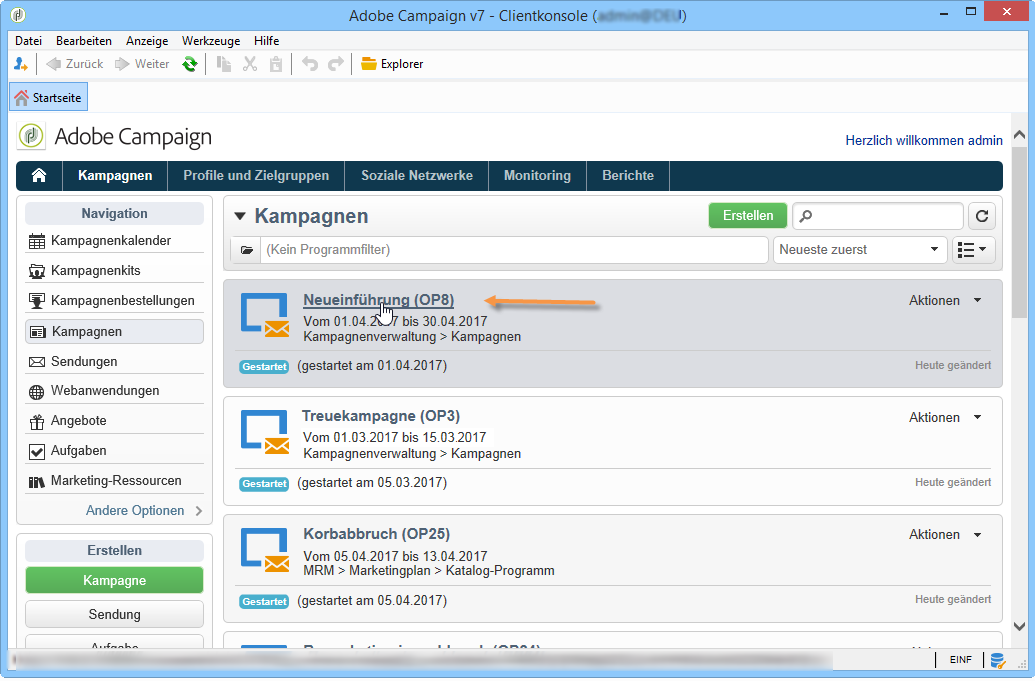This screenshot has width=1035, height=681.
Task: Open the Neueste zuerst sort dropdown
Action: (859, 250)
